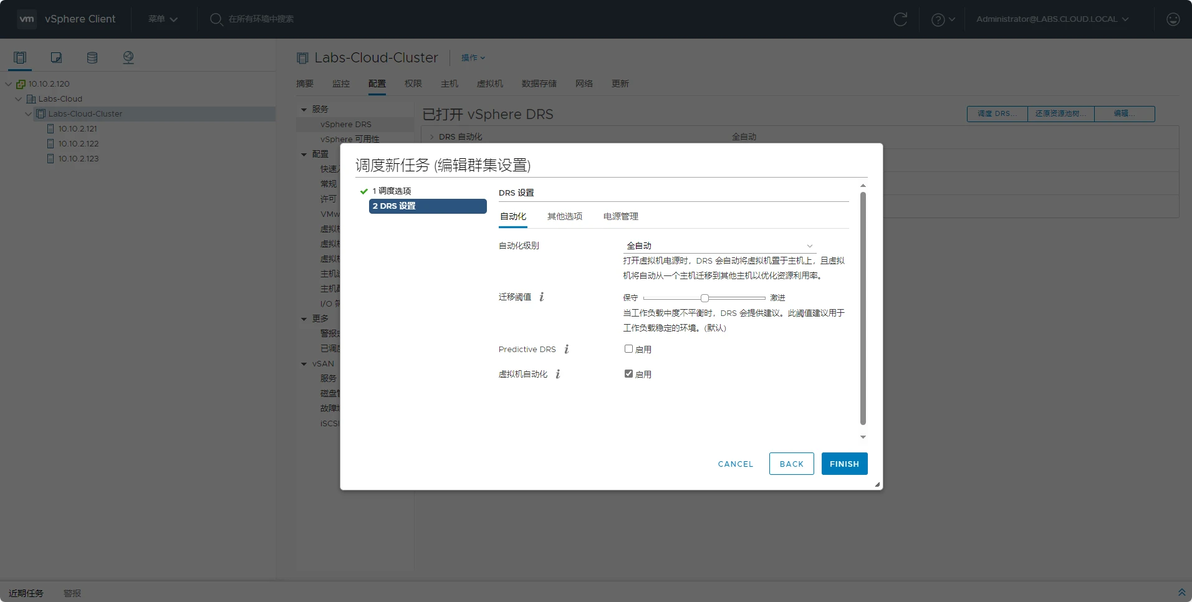
Task: Switch to the 其他选项 tab
Action: point(565,217)
